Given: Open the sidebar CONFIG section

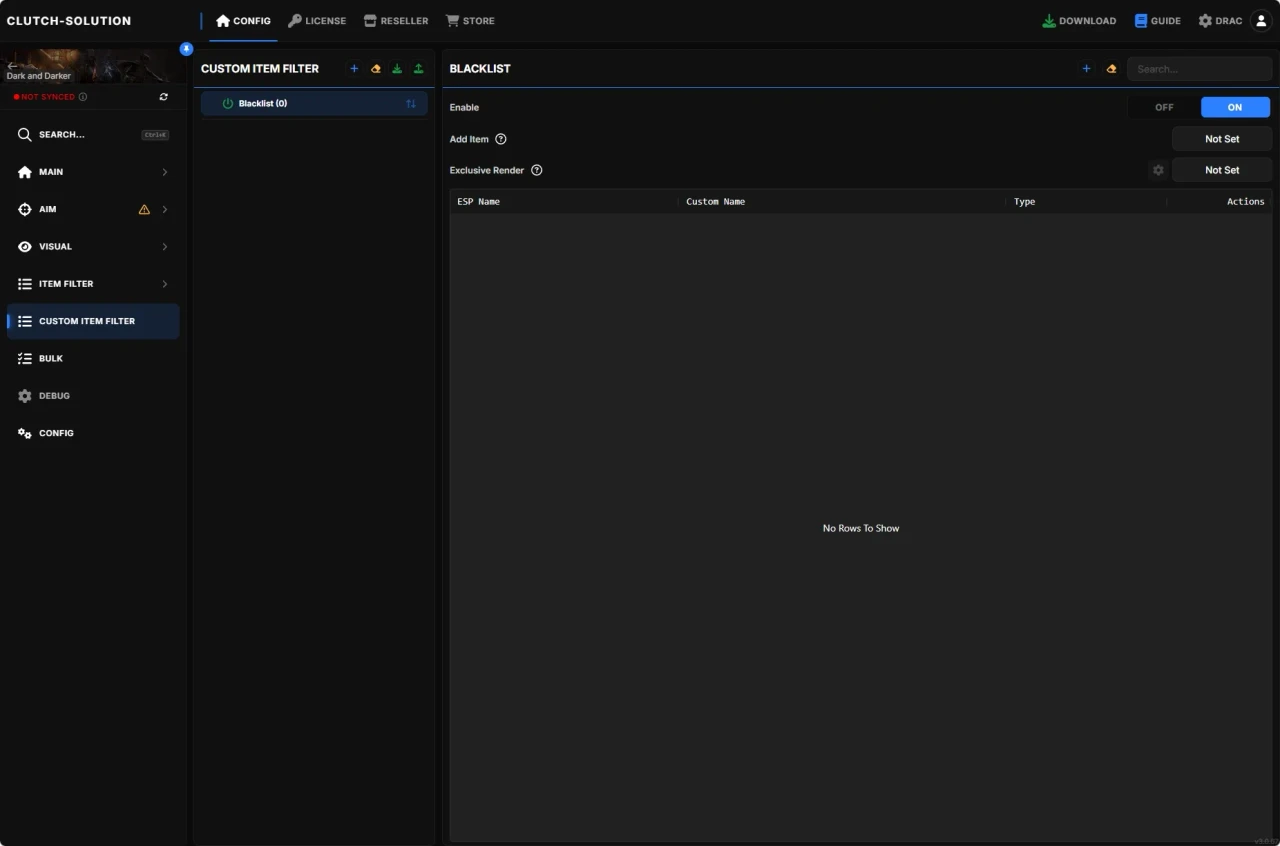Looking at the screenshot, I should (93, 433).
